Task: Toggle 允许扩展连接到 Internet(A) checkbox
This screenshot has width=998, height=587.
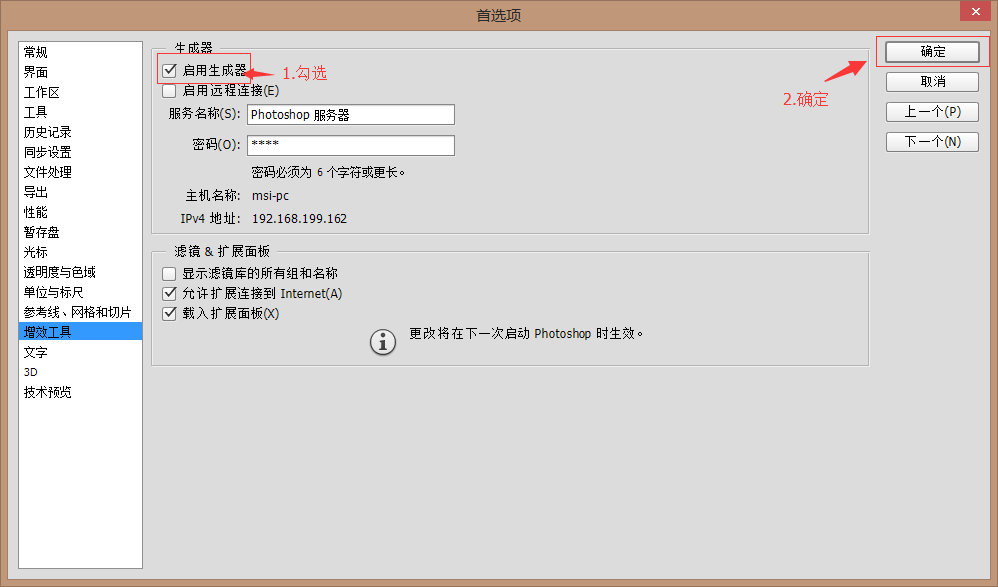Action: click(169, 294)
